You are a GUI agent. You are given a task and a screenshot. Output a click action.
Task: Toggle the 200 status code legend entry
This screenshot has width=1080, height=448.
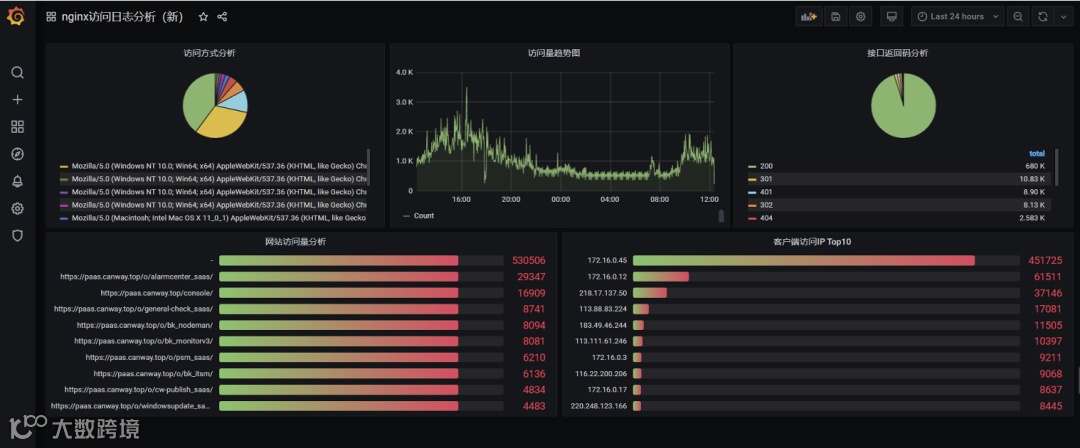click(x=767, y=166)
